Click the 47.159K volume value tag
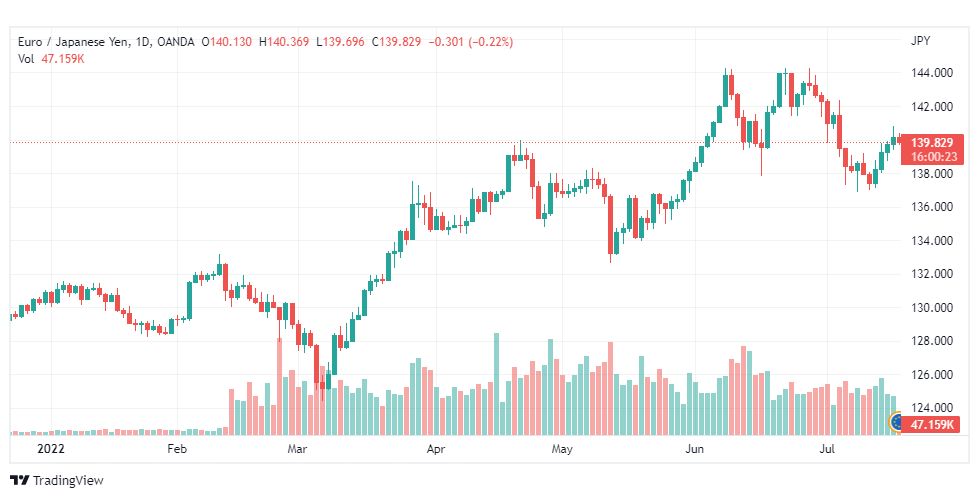Image resolution: width=979 pixels, height=498 pixels. [x=932, y=425]
